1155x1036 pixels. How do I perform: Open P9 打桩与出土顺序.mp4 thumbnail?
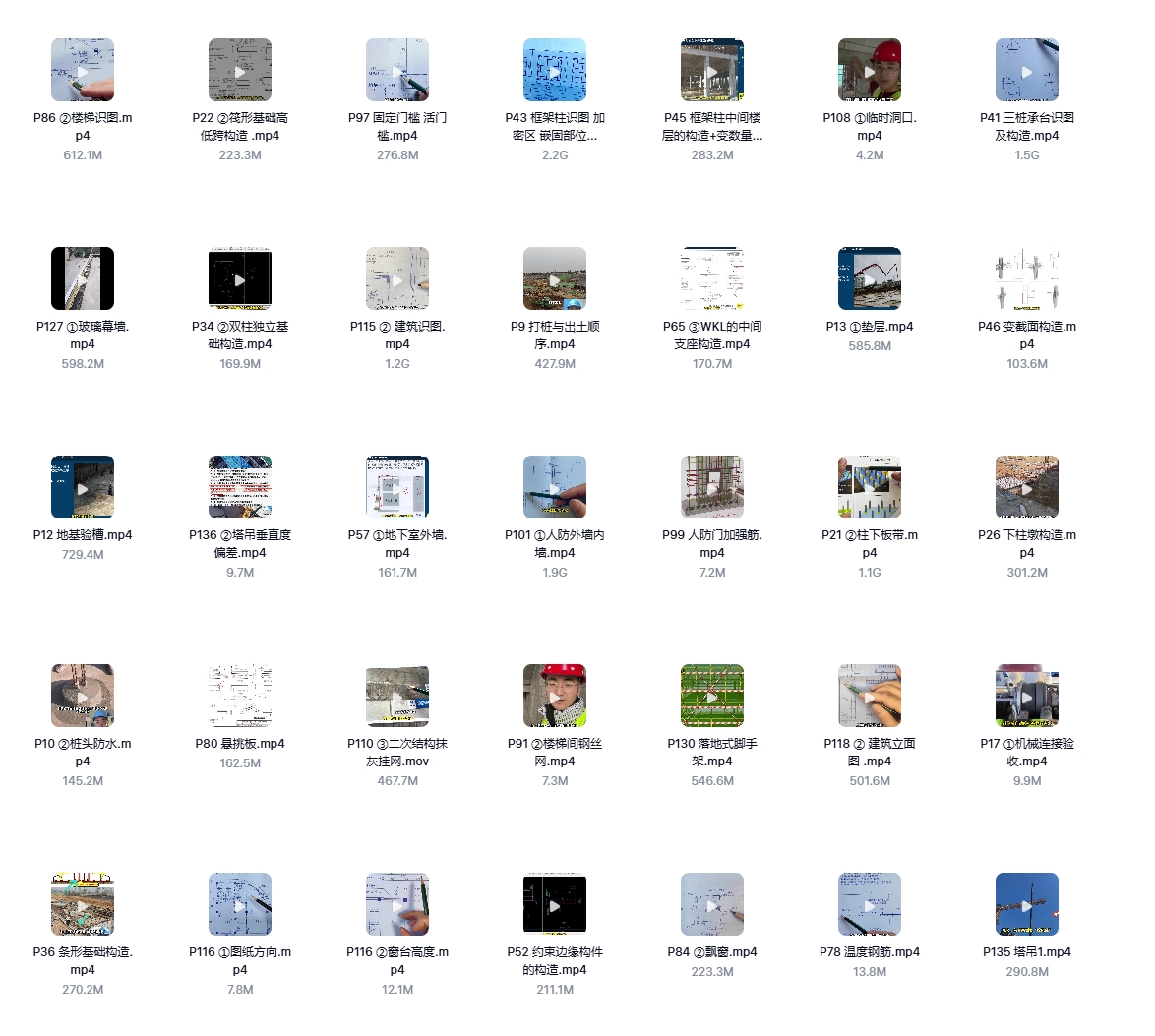[x=555, y=279]
